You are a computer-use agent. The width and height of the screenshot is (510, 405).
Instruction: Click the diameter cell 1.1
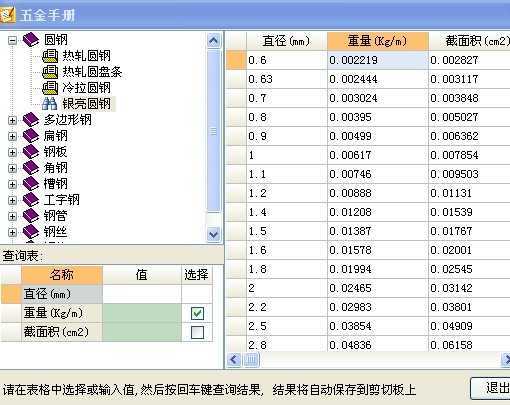tap(287, 174)
